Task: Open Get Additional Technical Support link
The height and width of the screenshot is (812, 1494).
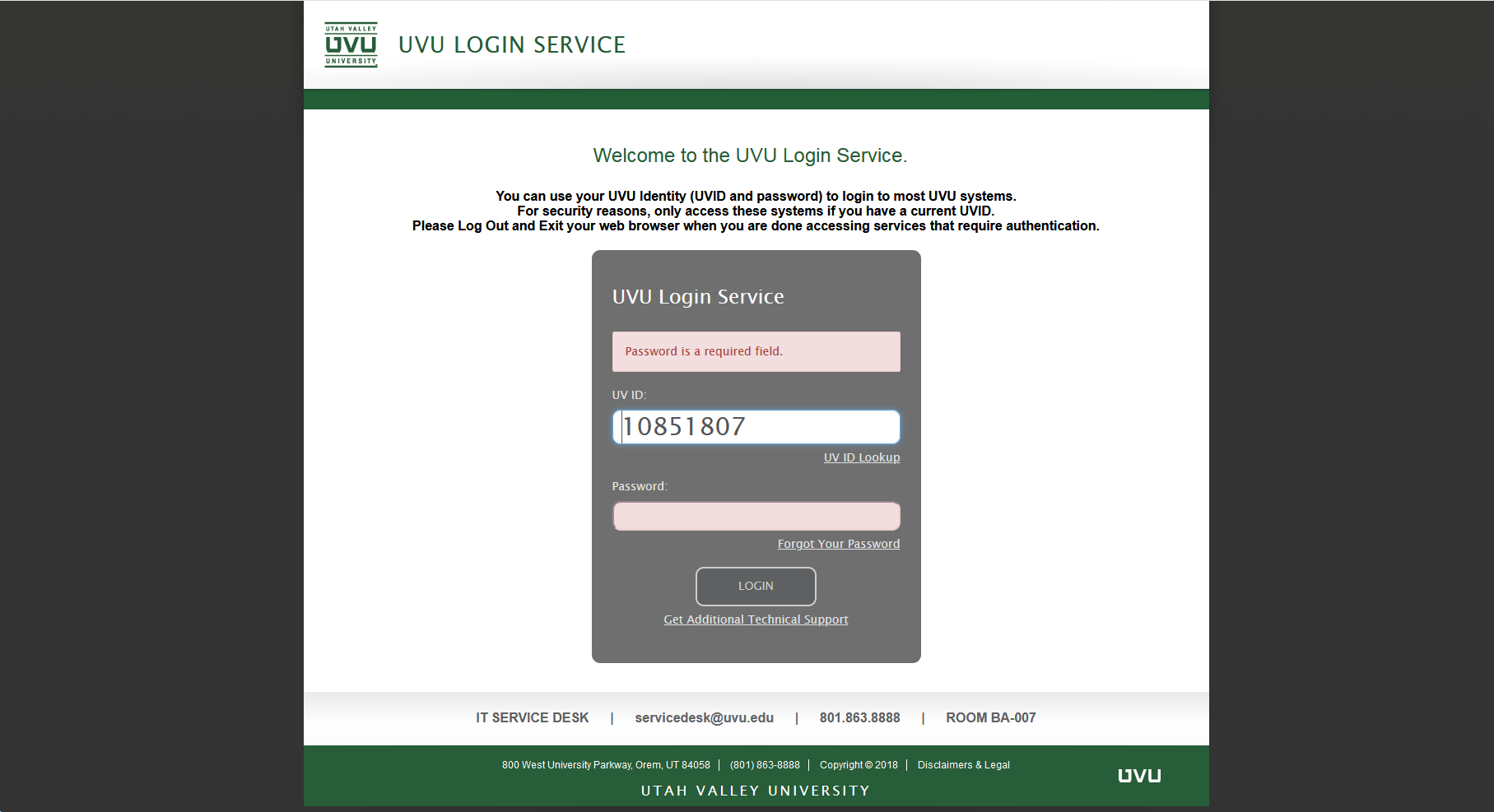Action: pyautogui.click(x=756, y=619)
